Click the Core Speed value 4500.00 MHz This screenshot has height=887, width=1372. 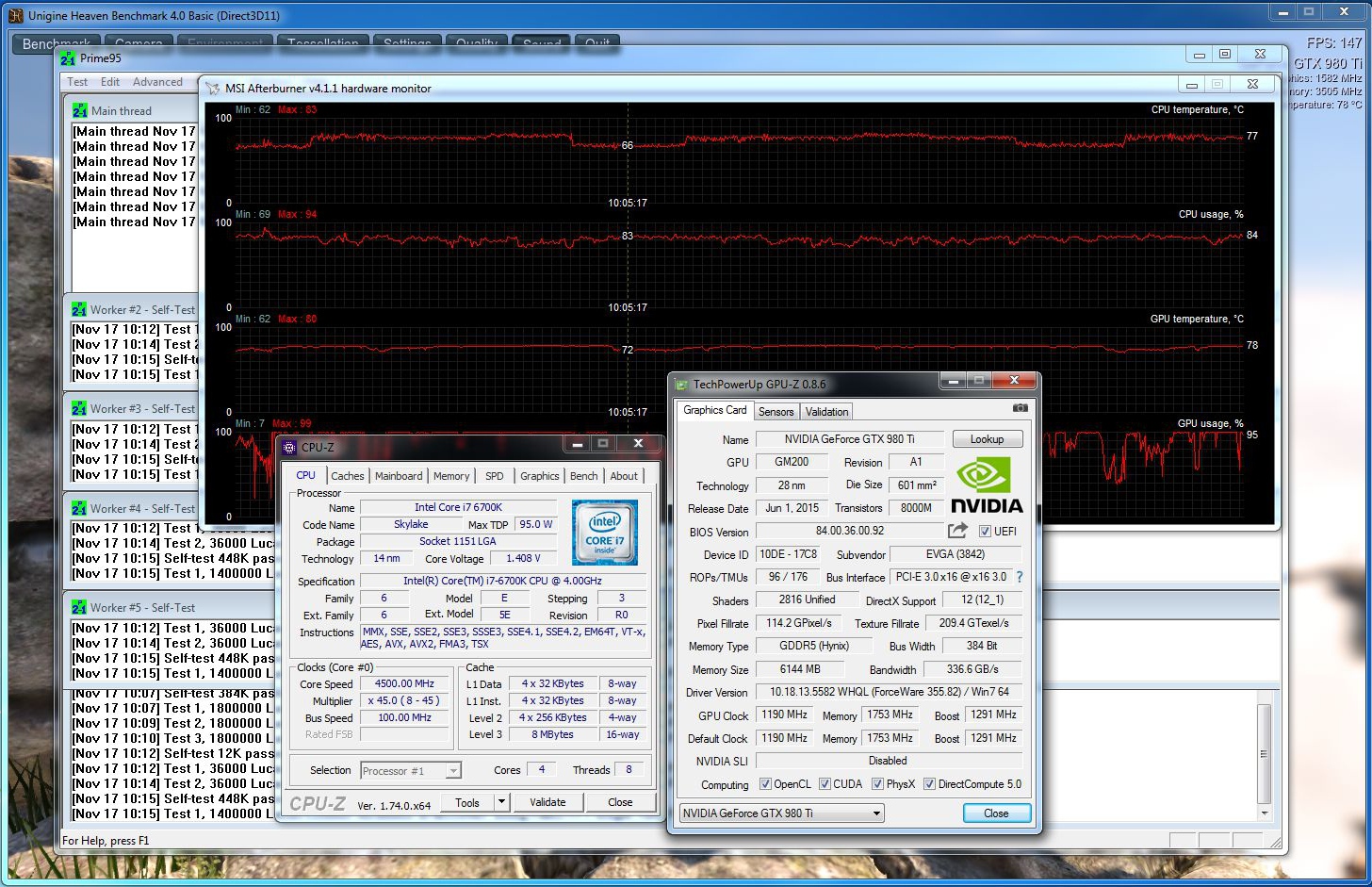point(405,683)
